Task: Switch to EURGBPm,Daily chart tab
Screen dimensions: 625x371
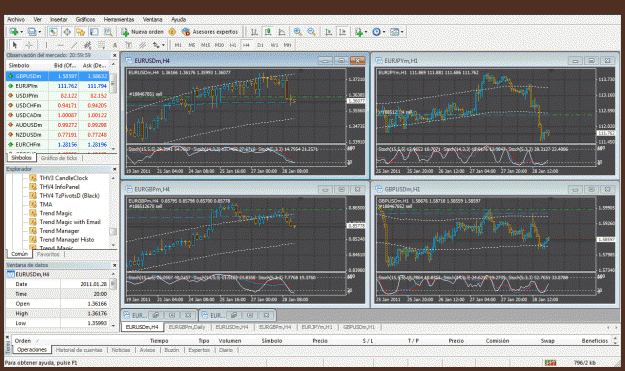Action: [187, 327]
